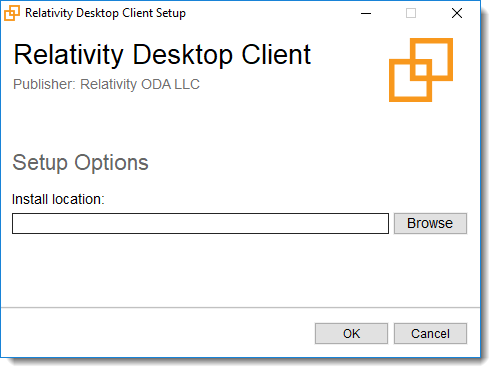
Task: Click the 'Relativity Desktop Client Setup' title text
Action: (105, 13)
